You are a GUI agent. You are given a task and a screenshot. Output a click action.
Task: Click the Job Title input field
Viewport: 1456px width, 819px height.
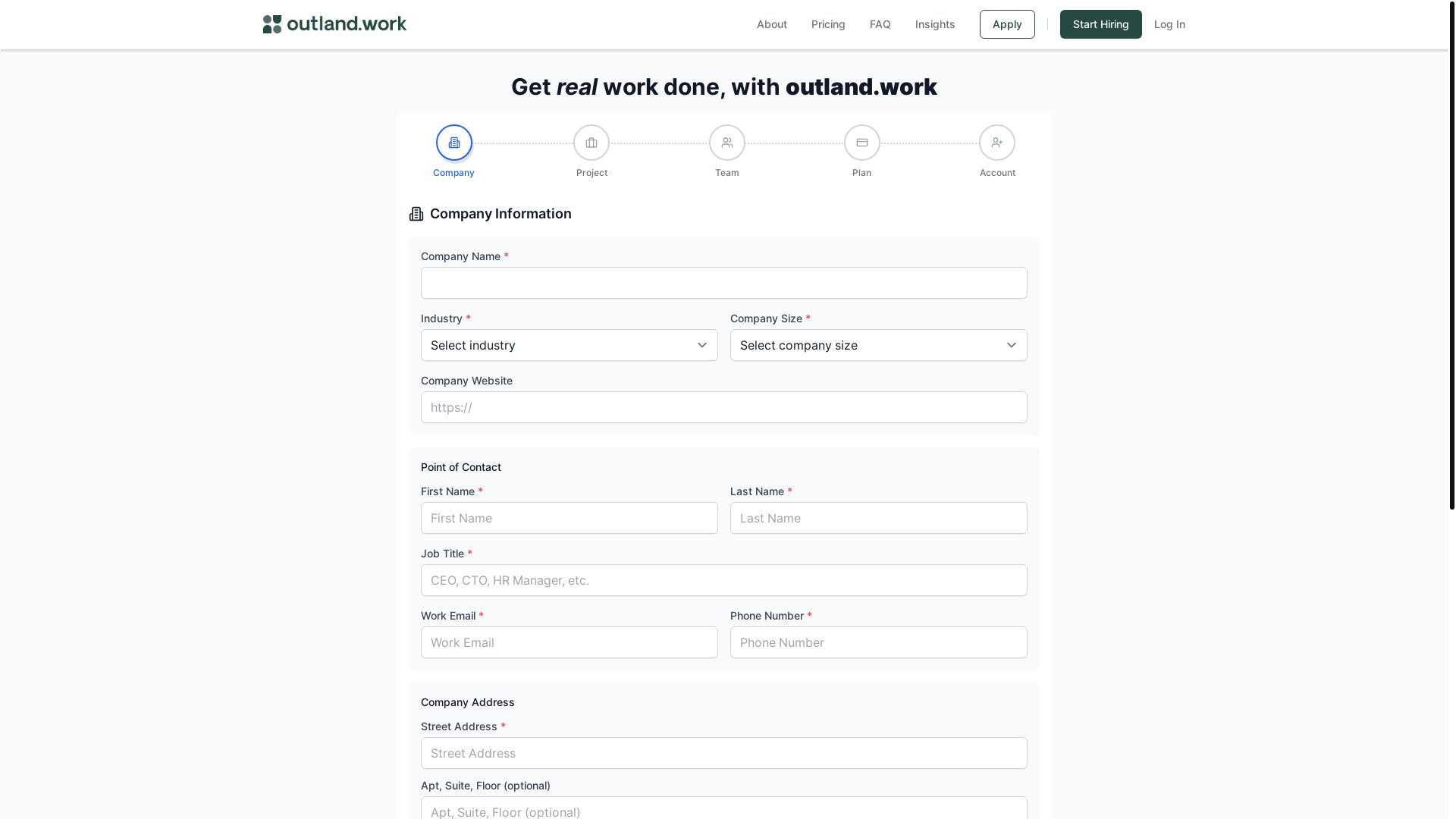coord(724,580)
